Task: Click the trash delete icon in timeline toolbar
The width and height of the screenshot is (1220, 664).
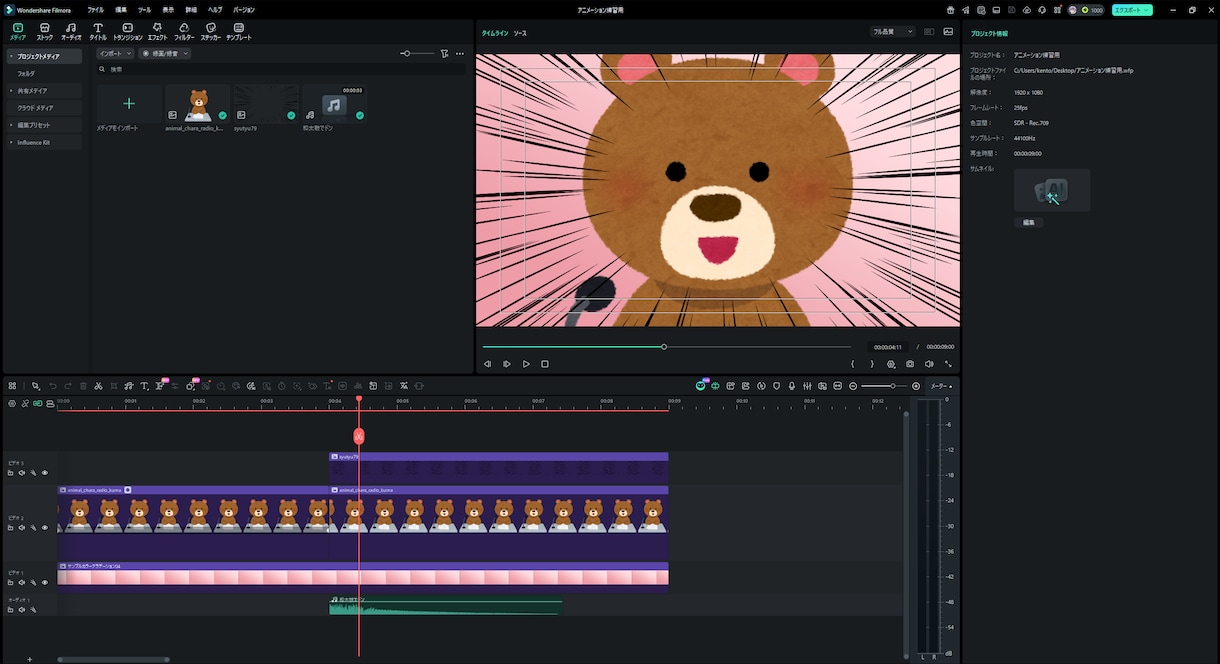Action: point(83,386)
